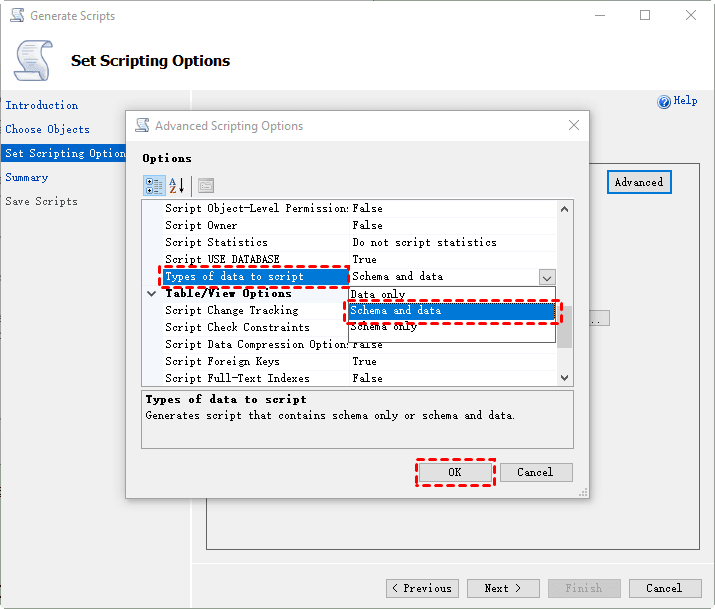
Task: Select 'Types of data to script' row
Action: pyautogui.click(x=255, y=277)
